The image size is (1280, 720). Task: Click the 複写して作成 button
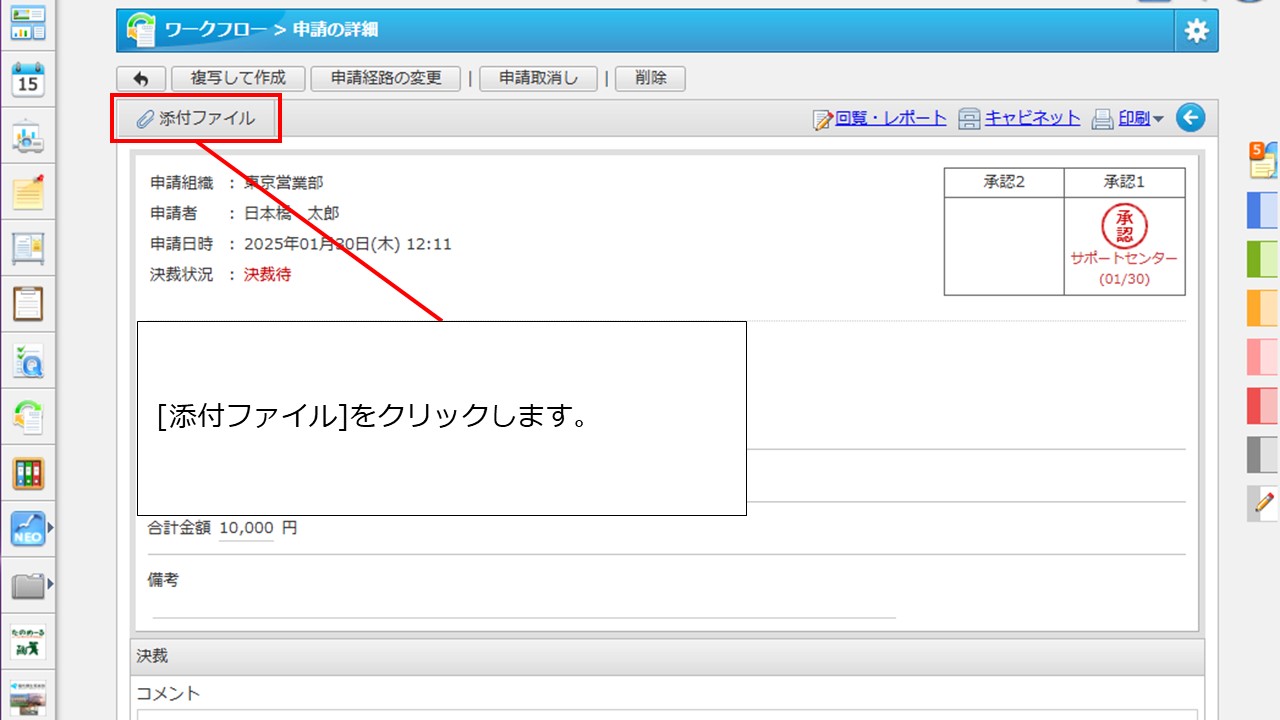pyautogui.click(x=238, y=78)
